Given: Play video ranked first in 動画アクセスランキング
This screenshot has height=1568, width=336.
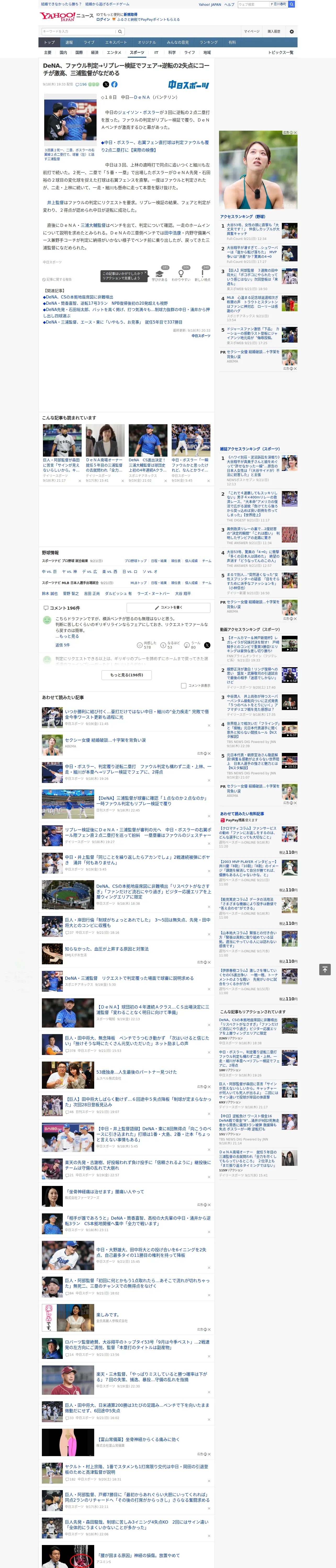Looking at the screenshot, I should point(290,643).
